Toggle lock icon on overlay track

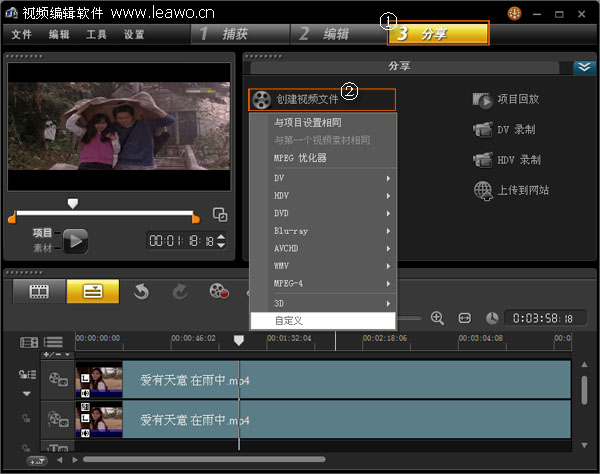pyautogui.click(x=26, y=419)
